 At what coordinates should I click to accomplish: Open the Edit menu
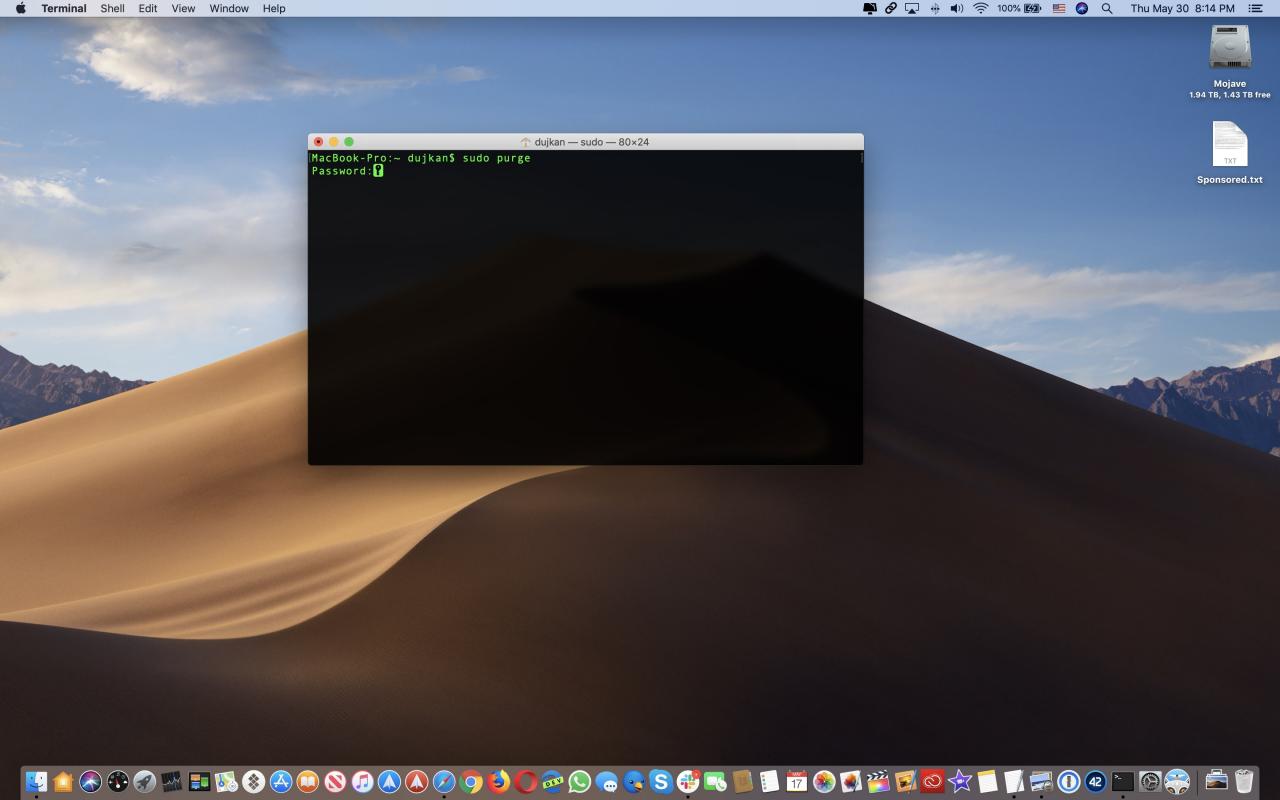pos(148,8)
